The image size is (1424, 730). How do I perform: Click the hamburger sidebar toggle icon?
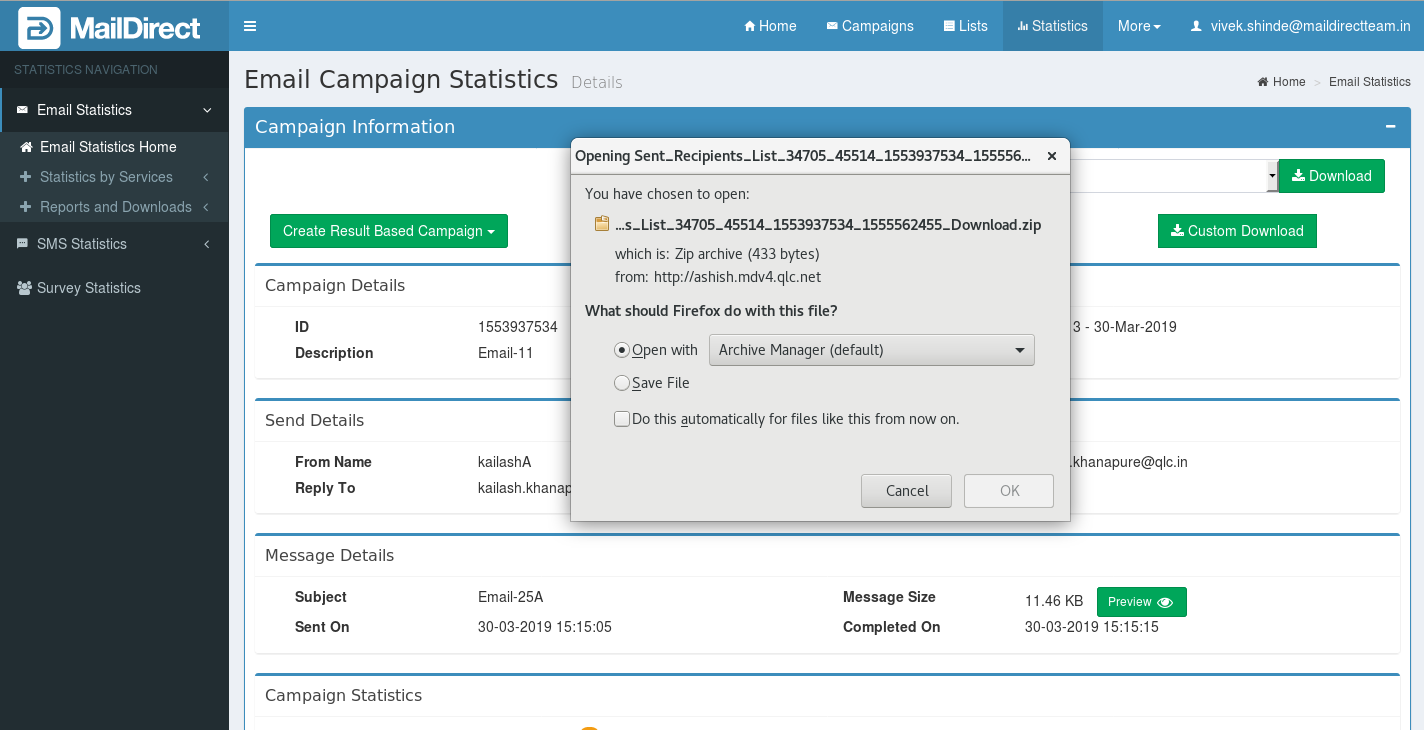coord(250,26)
